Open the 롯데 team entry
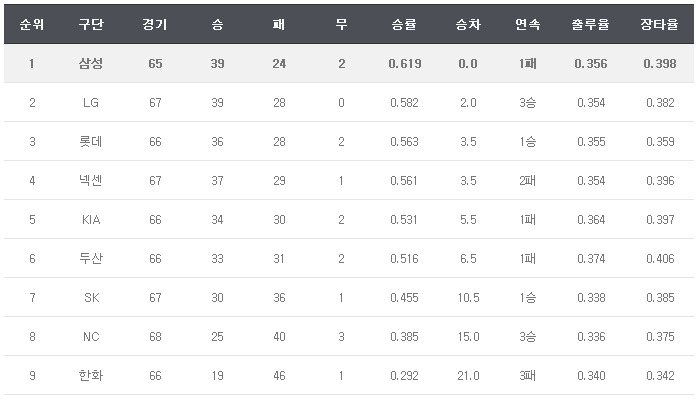Image resolution: width=696 pixels, height=401 pixels. 91,142
